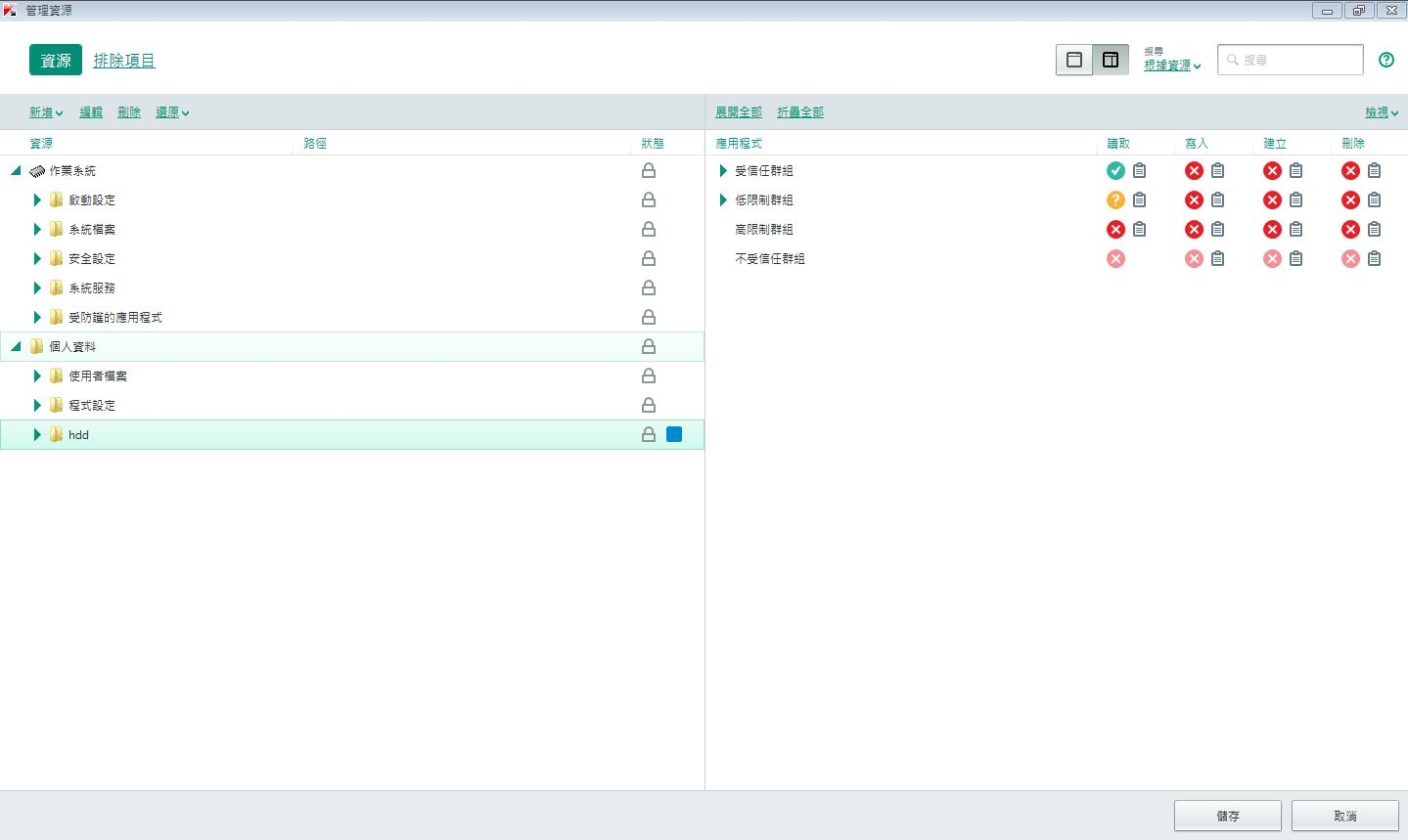Image resolution: width=1408 pixels, height=840 pixels.
Task: Click the lock status icon for hdd
Action: click(648, 434)
